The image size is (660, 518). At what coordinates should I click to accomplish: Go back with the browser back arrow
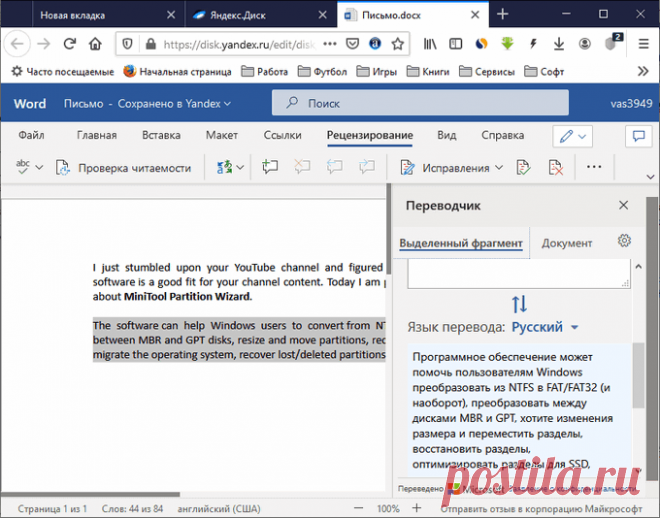point(17,44)
